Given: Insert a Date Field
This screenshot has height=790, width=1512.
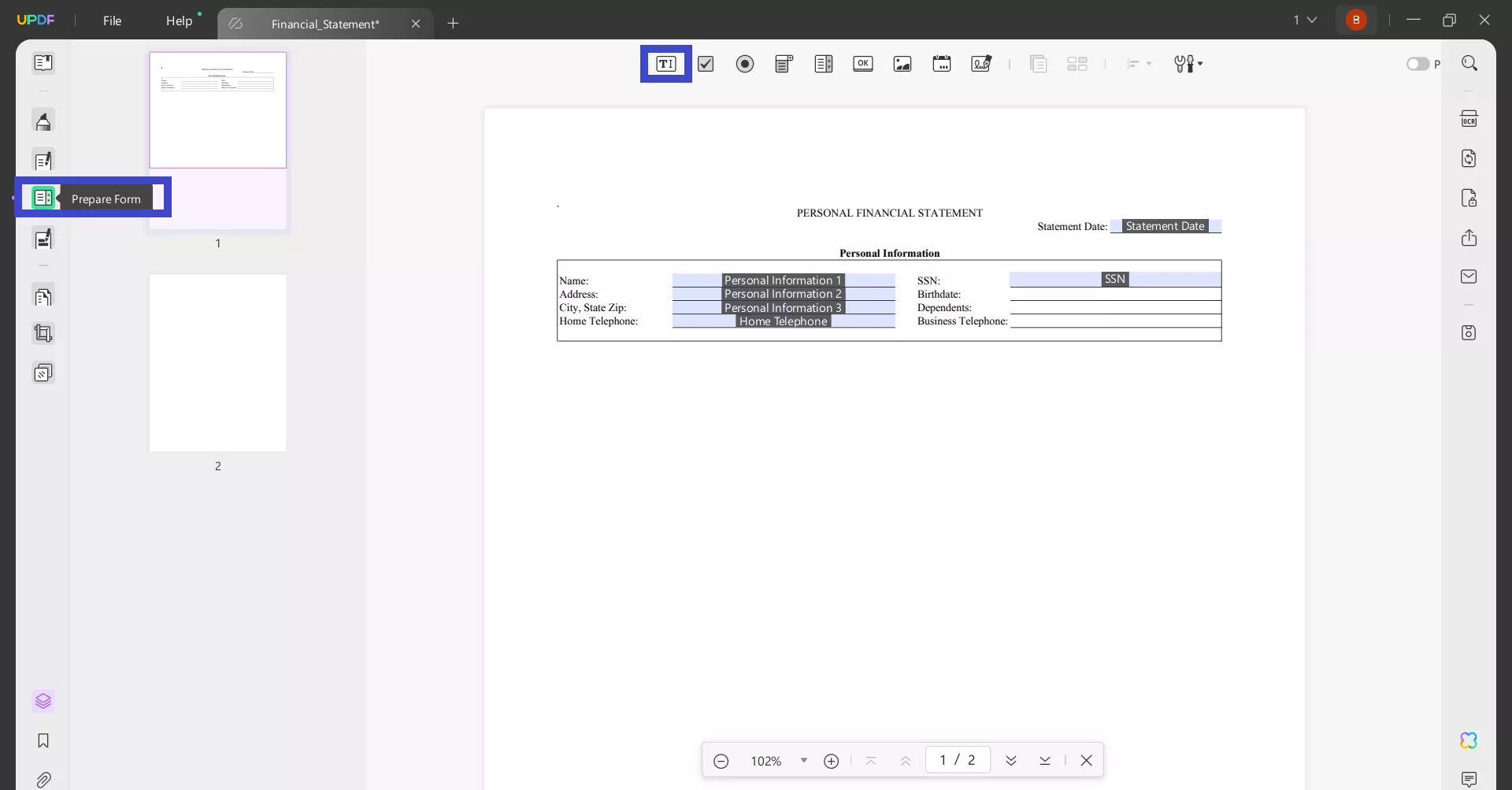Looking at the screenshot, I should point(942,64).
